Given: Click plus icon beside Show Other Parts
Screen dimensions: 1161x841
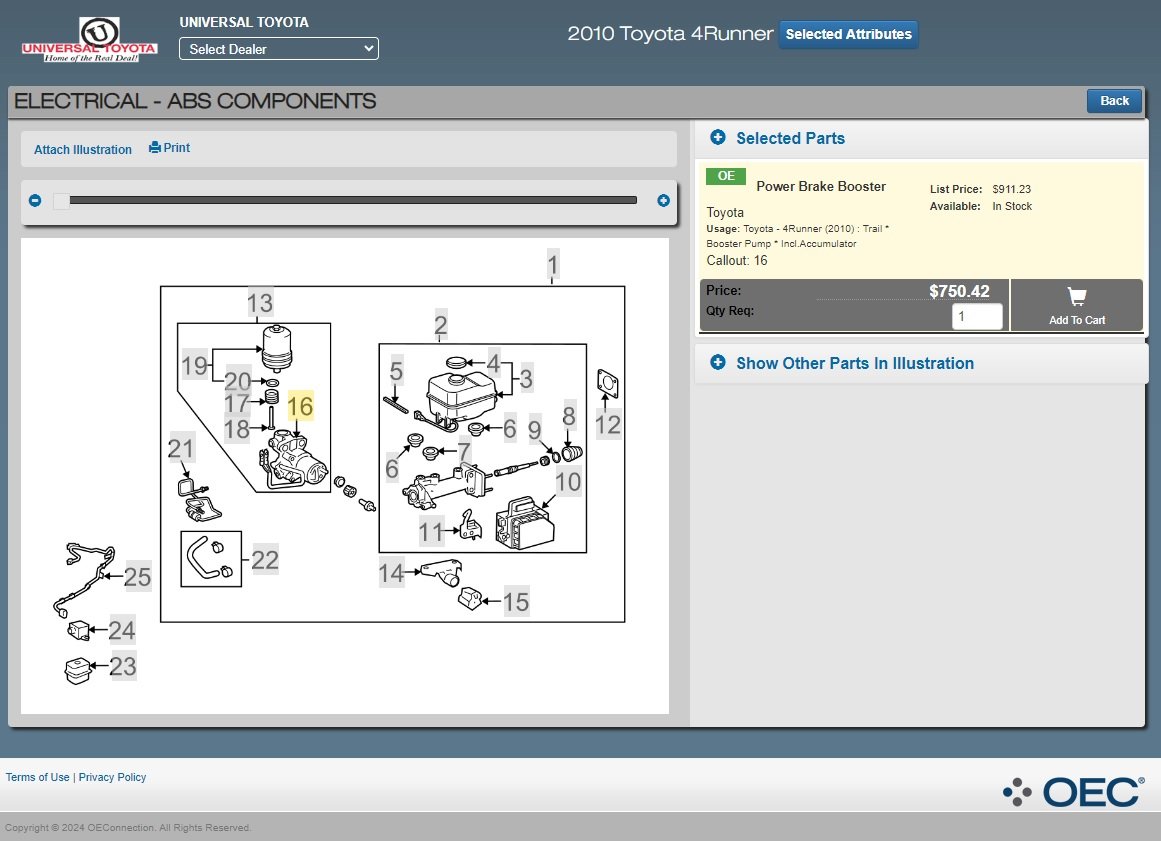Looking at the screenshot, I should tap(717, 362).
